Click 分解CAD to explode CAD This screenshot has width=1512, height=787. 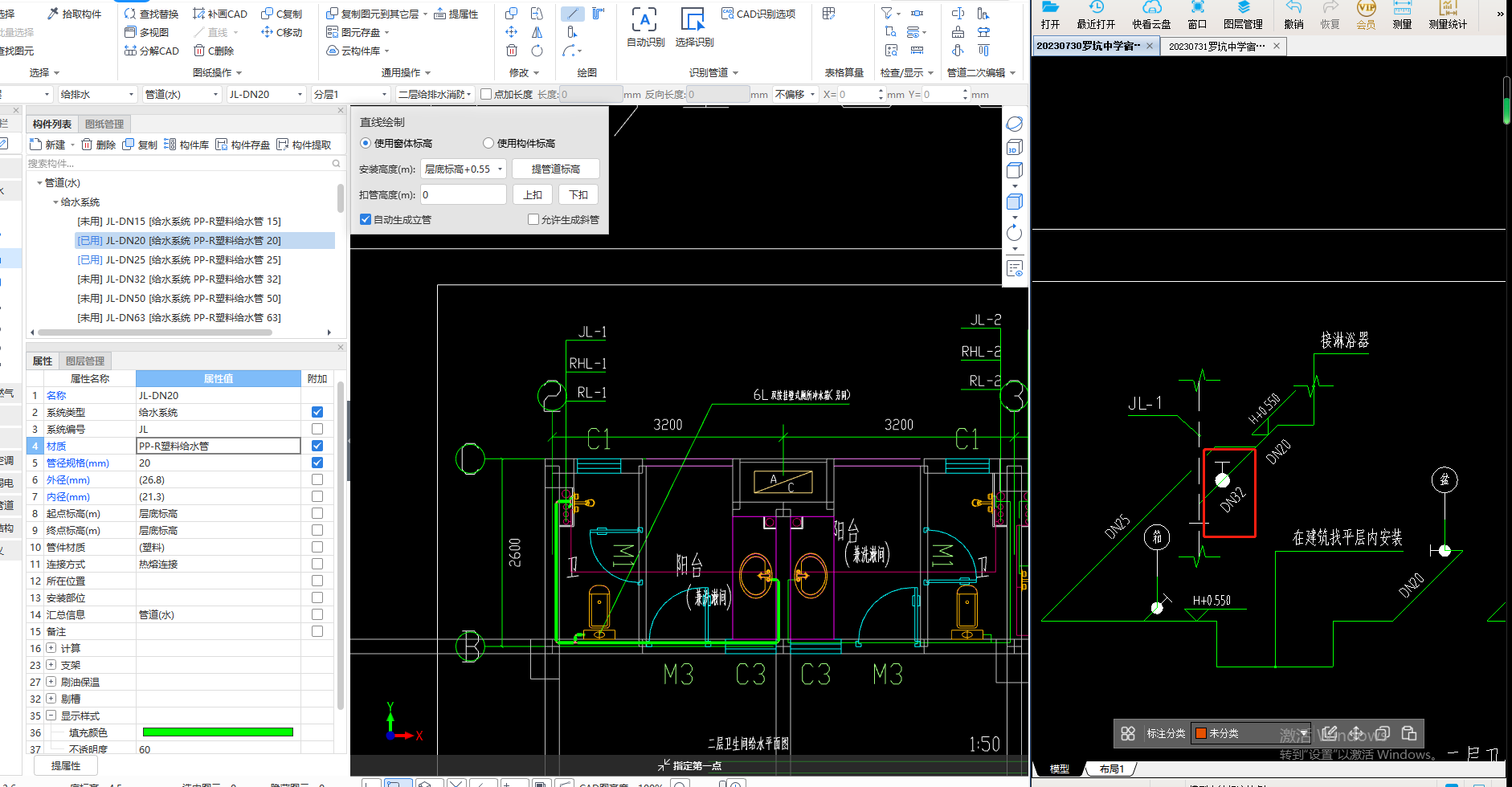152,51
